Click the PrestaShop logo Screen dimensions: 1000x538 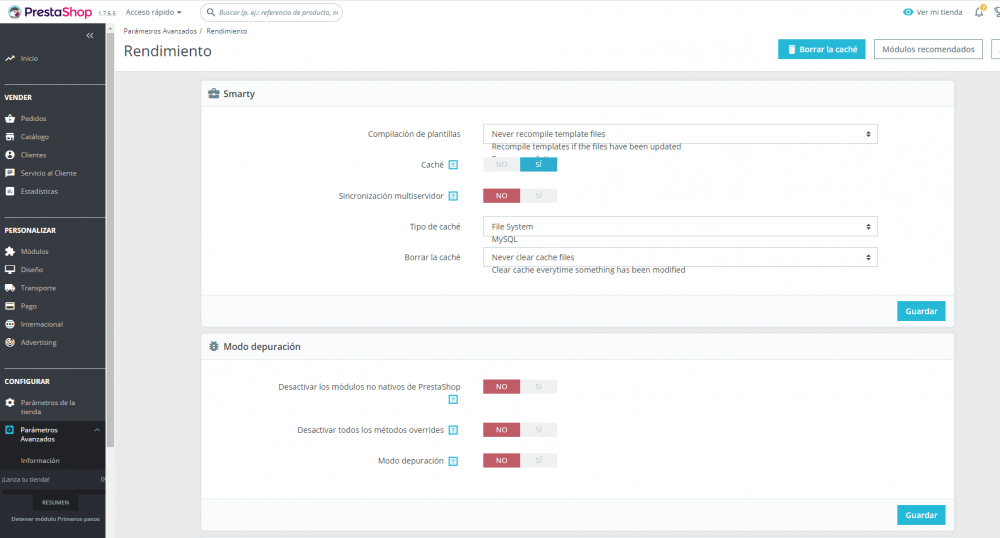click(49, 12)
